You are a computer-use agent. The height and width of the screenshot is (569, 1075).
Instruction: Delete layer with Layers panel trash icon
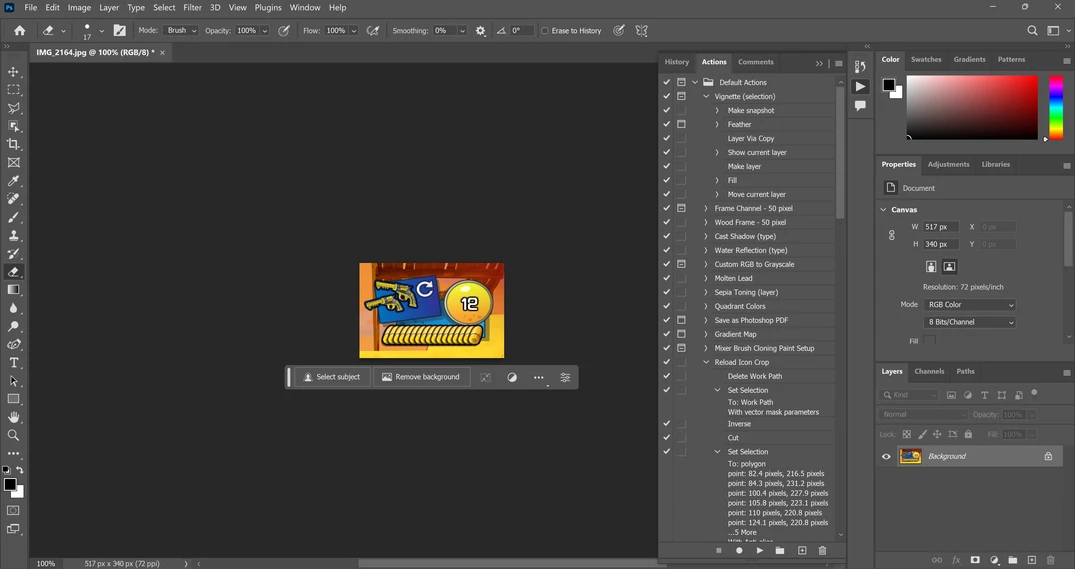[1050, 560]
